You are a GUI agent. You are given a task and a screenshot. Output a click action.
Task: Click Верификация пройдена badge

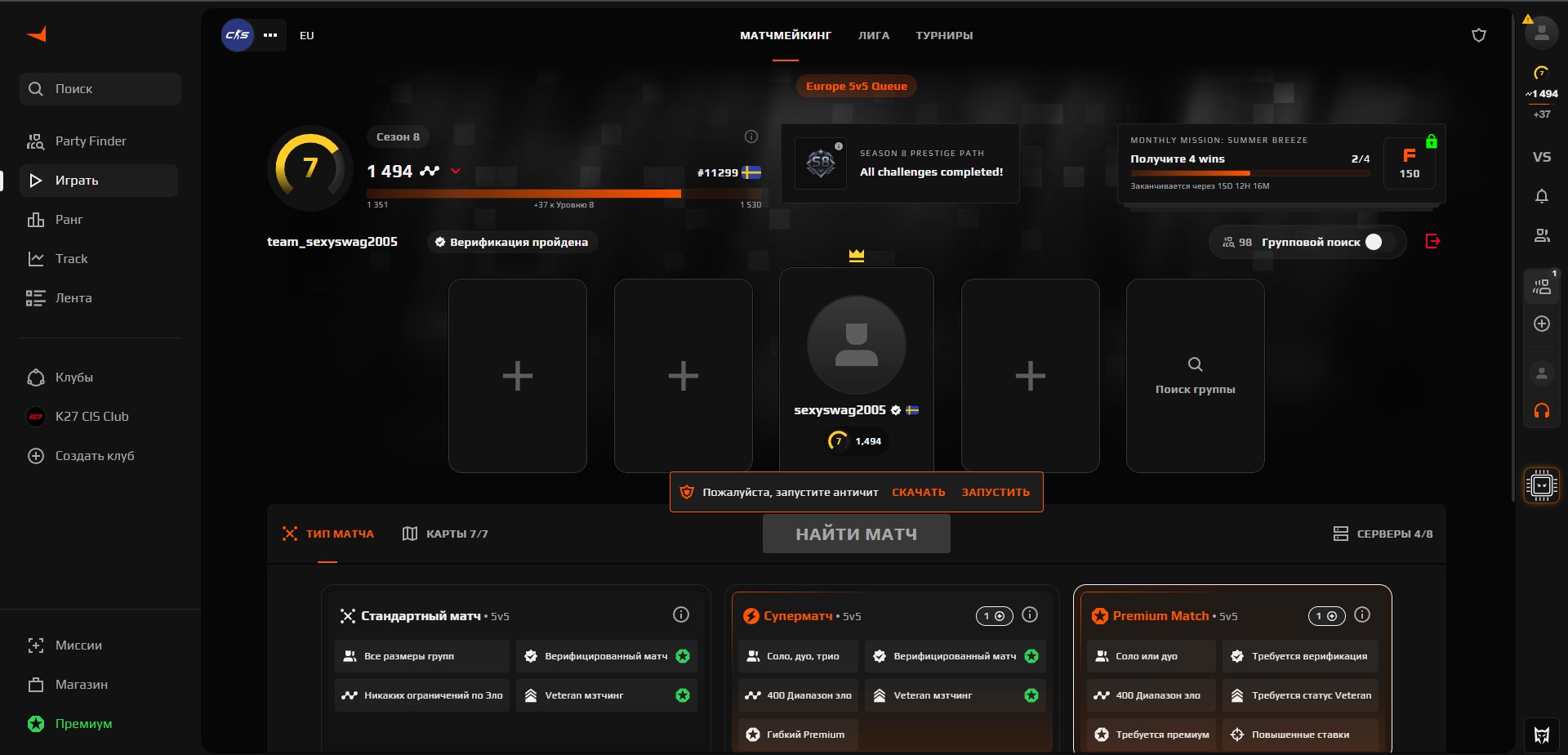click(512, 242)
